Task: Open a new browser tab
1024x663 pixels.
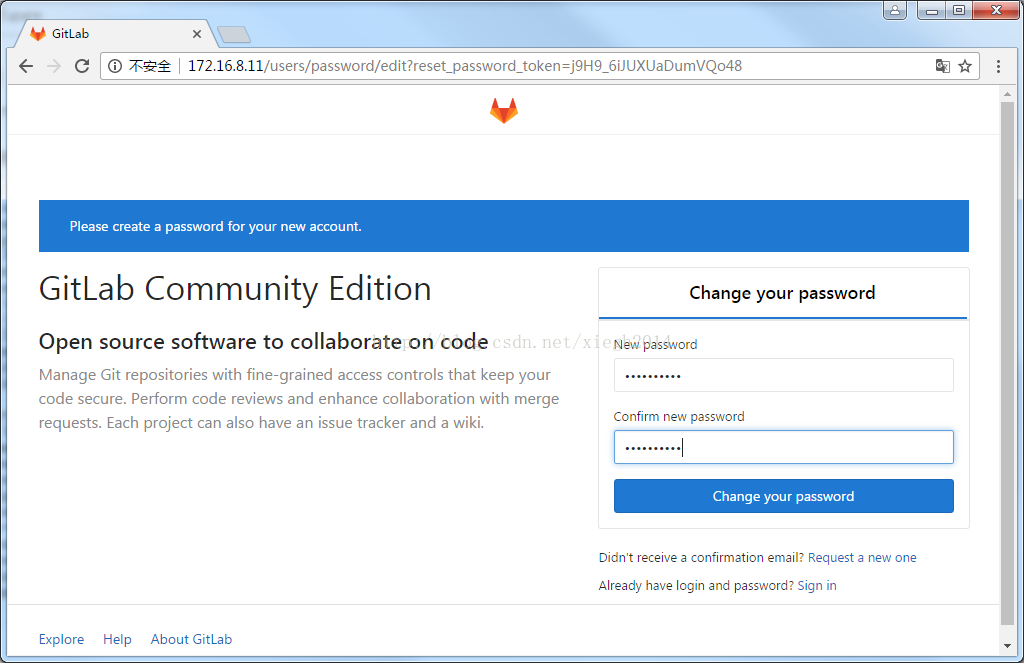Action: point(234,35)
